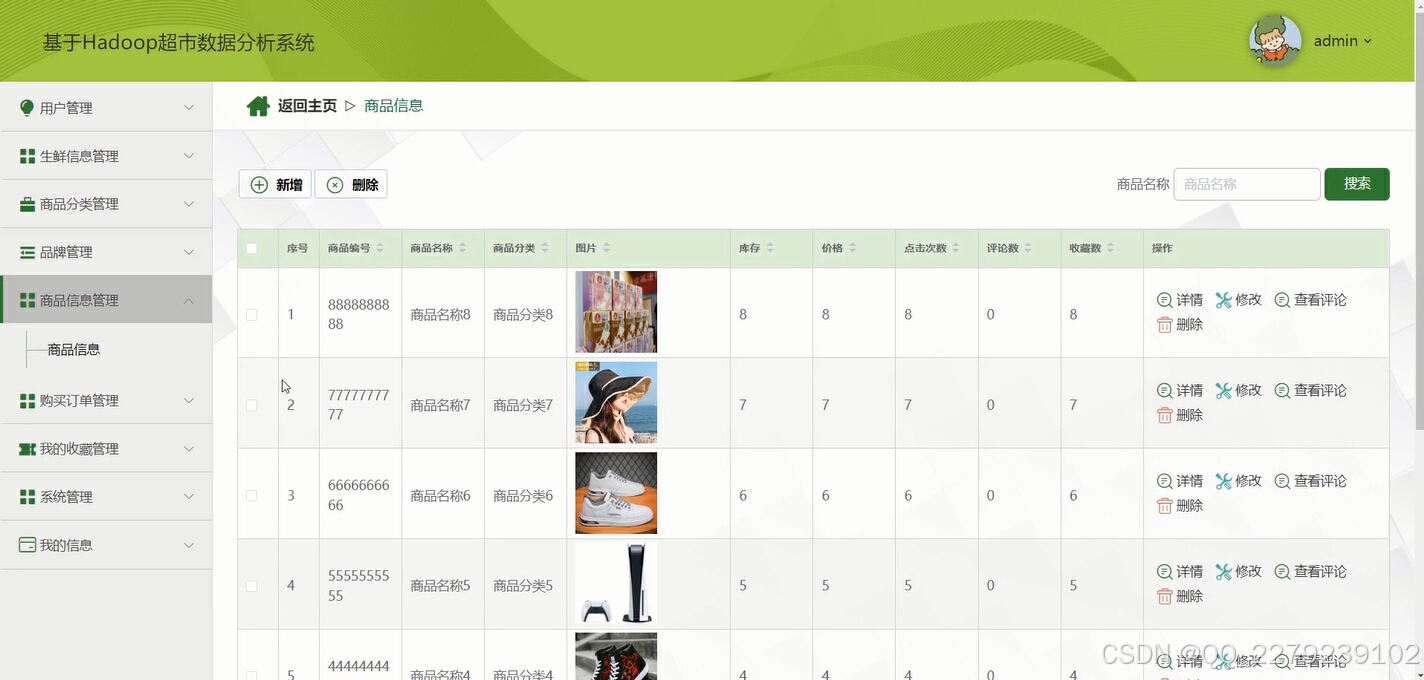Click the trash 删除 icon for 商品名称5
Viewport: 1424px width, 680px height.
pyautogui.click(x=1164, y=596)
